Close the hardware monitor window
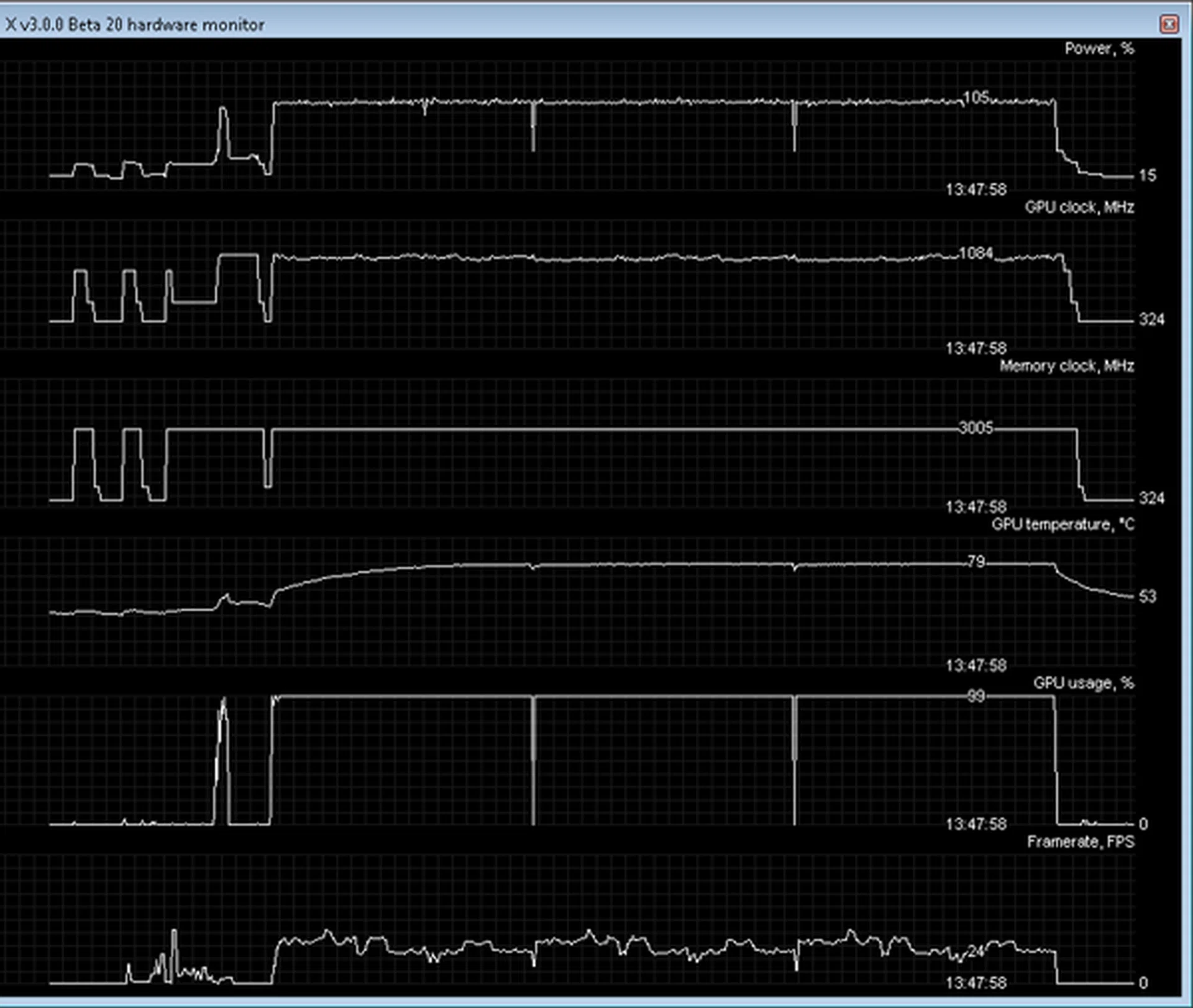Viewport: 1193px width, 1008px height. pyautogui.click(x=1169, y=24)
